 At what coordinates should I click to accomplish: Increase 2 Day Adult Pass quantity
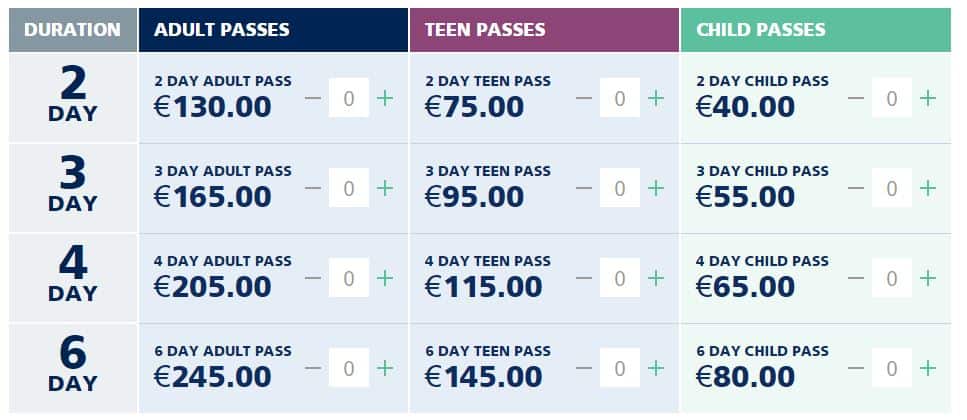(385, 98)
